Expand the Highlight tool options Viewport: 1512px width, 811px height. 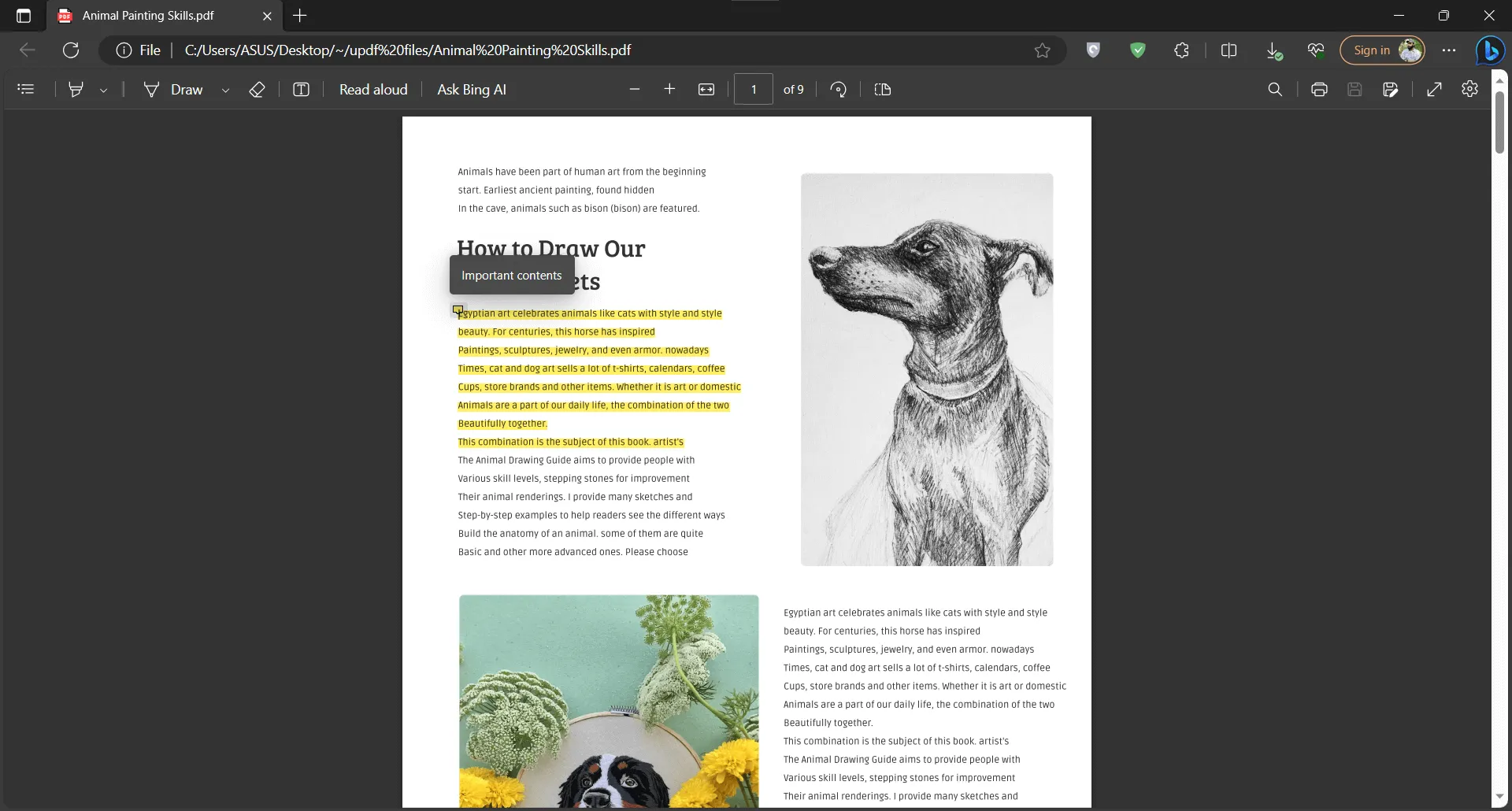tap(103, 89)
